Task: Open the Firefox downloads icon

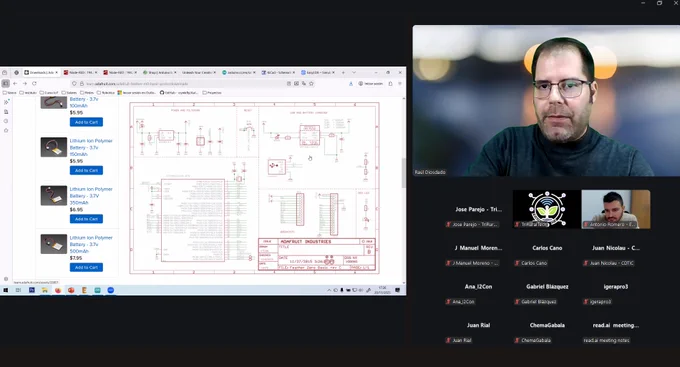Action: click(x=351, y=84)
